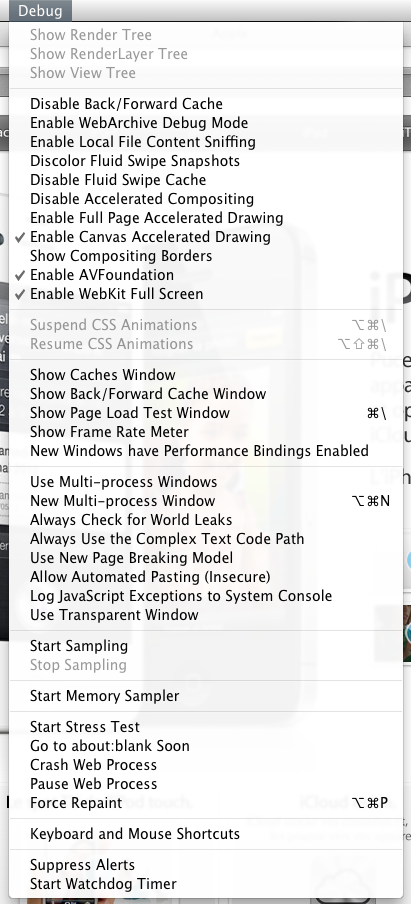The image size is (411, 904).
Task: Disable Enable WebKit Full Screen
Action: [x=206, y=294]
